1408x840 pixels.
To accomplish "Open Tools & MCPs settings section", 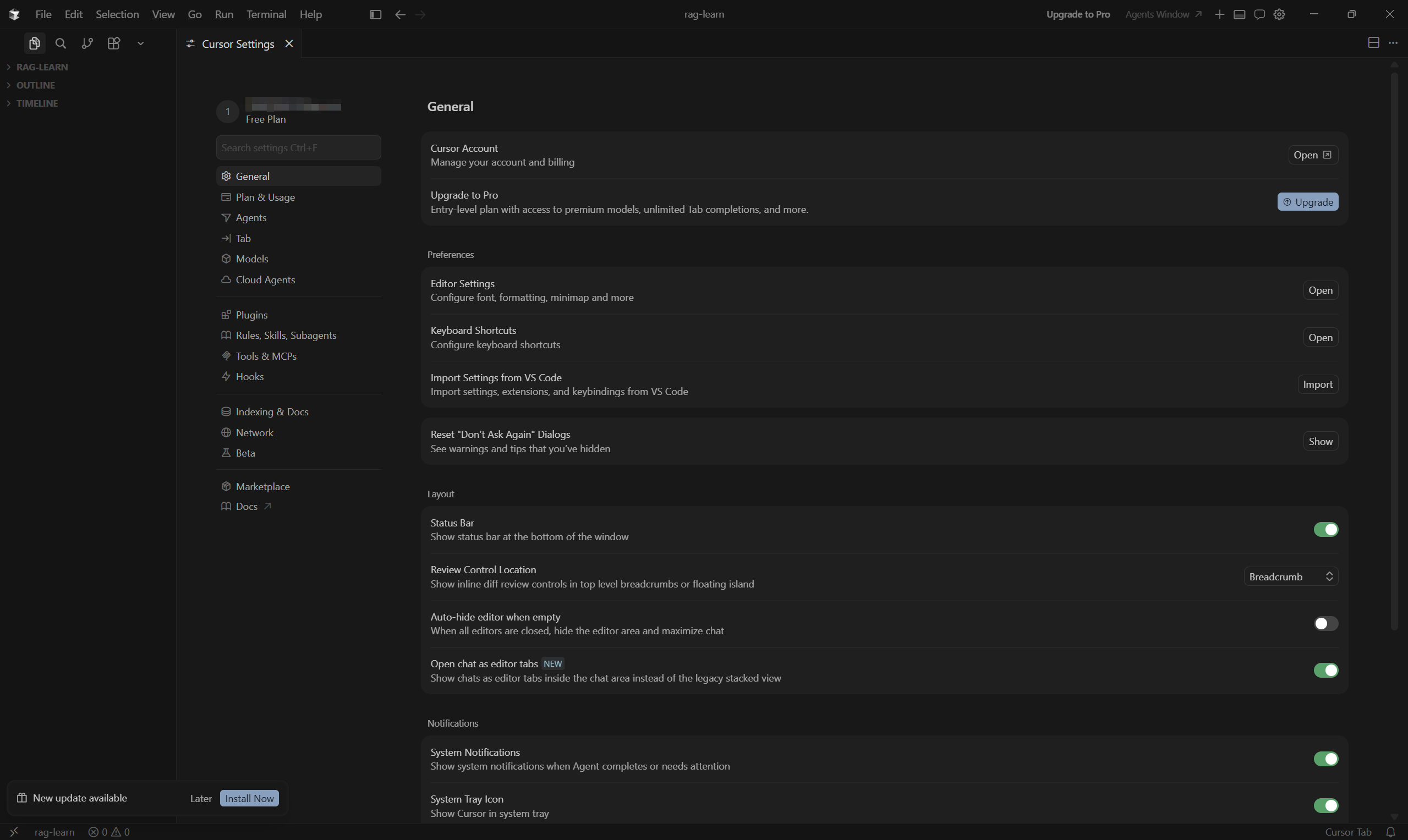I will [x=298, y=356].
